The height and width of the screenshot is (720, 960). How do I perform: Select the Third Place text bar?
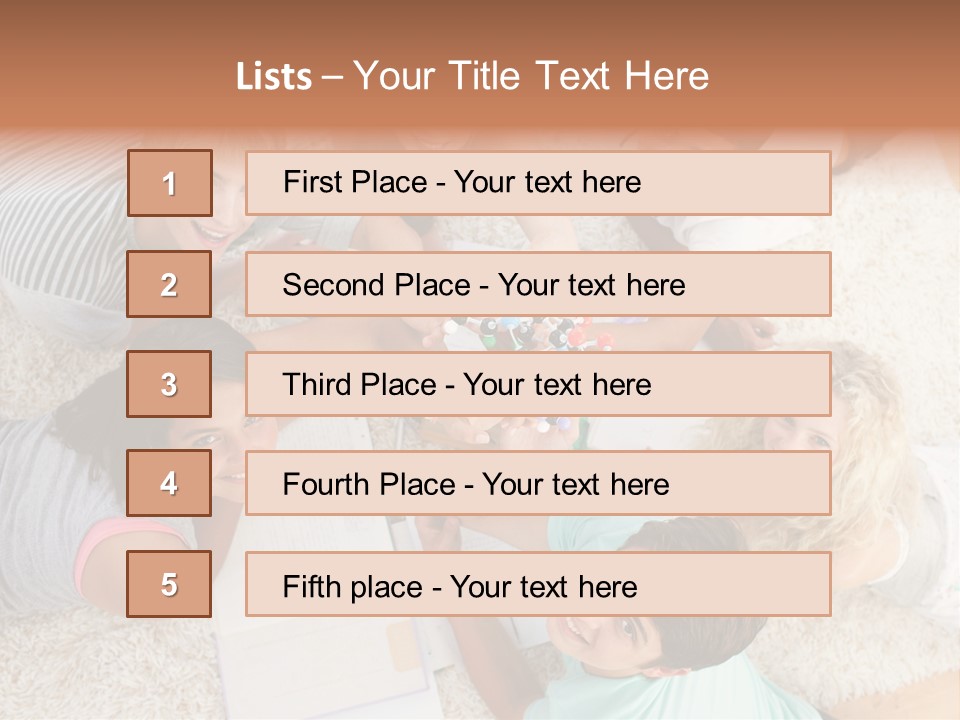click(538, 384)
